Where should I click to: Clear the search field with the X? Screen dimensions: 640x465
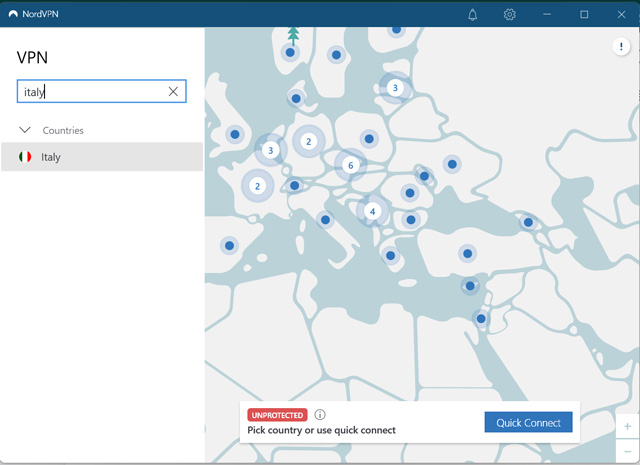[173, 91]
